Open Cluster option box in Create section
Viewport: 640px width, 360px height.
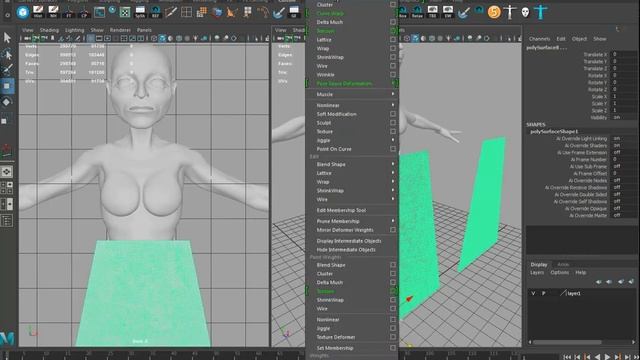tap(393, 4)
